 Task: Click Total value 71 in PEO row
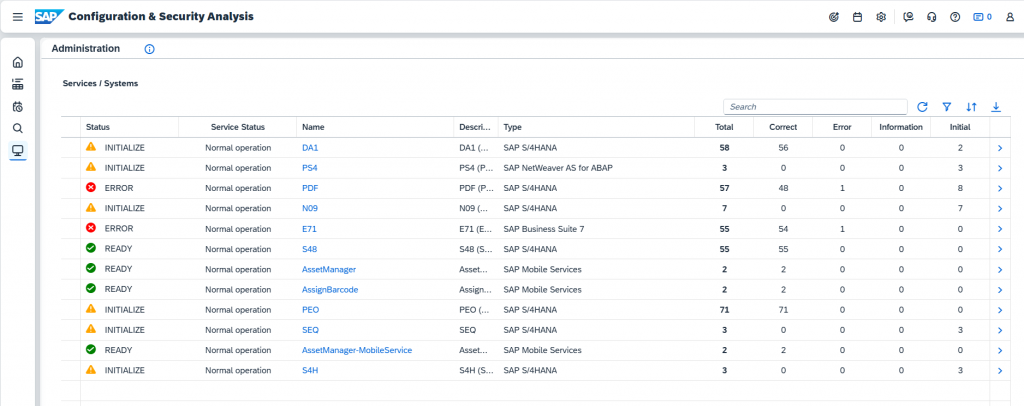coord(724,310)
